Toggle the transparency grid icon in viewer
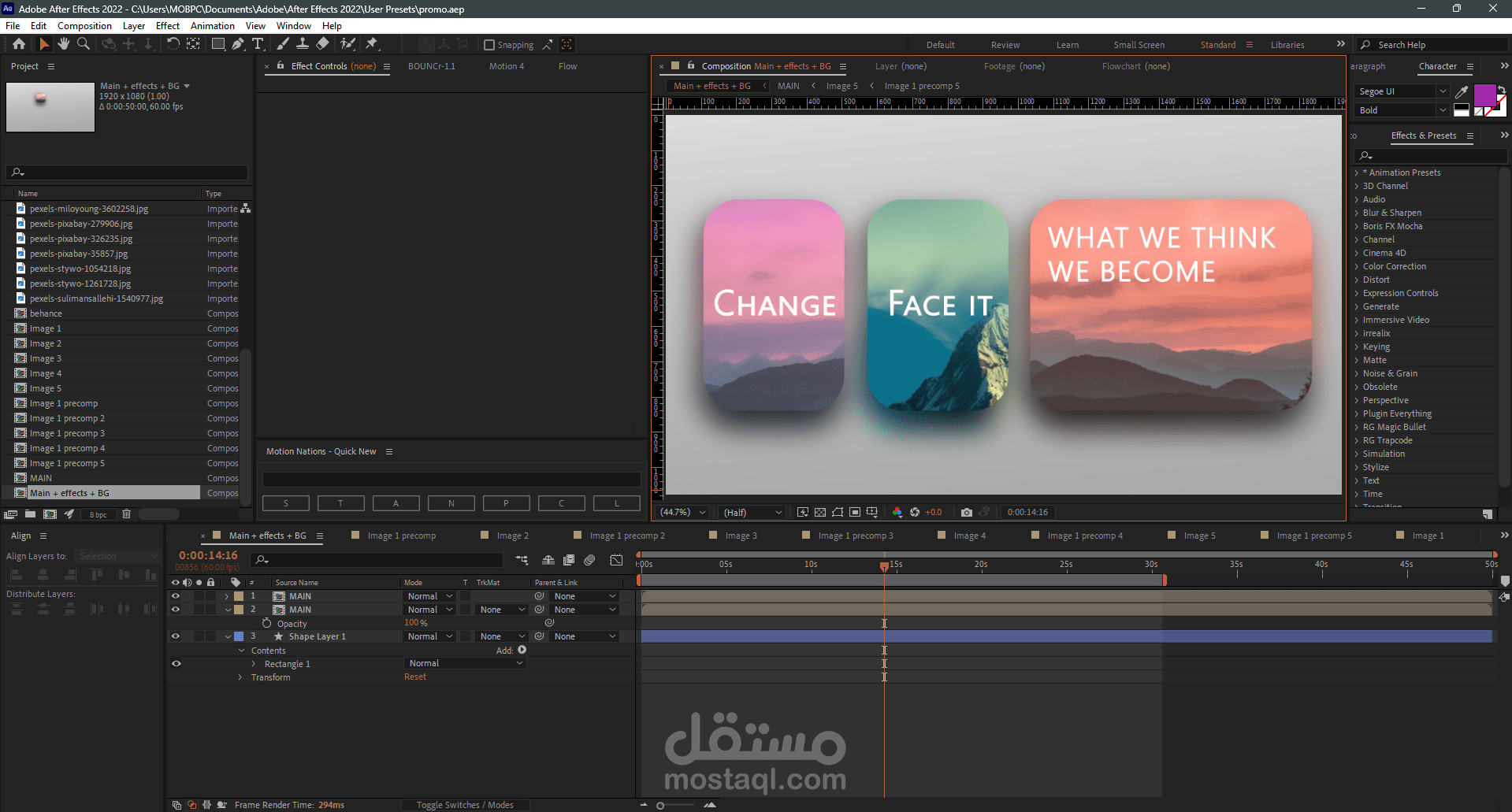This screenshot has height=812, width=1512. click(x=820, y=512)
